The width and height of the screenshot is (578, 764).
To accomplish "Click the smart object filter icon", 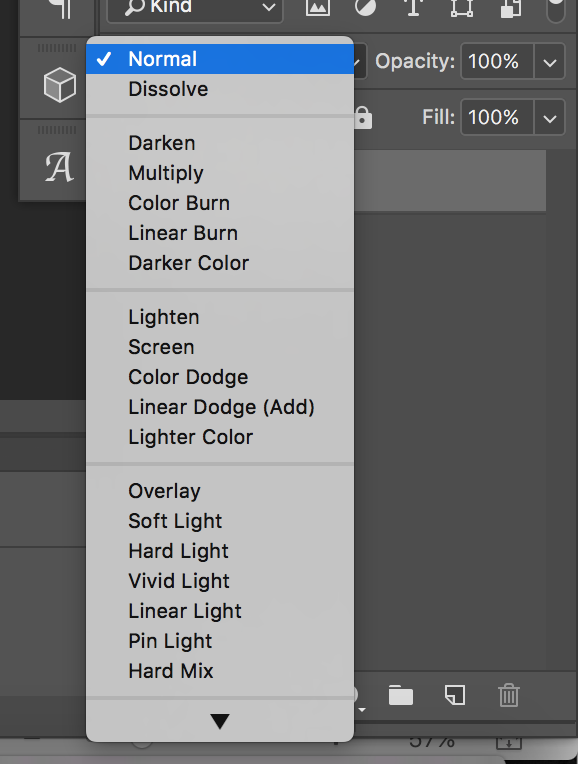I will [x=511, y=8].
